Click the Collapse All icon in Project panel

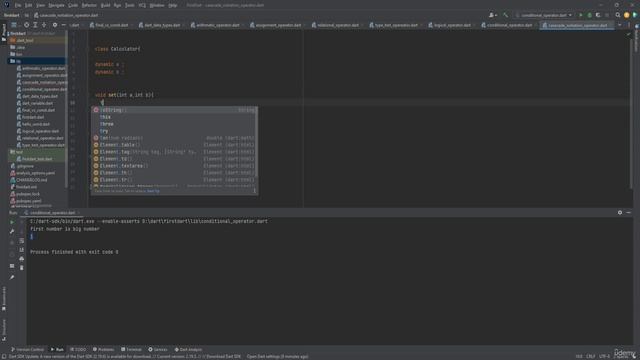click(44, 25)
